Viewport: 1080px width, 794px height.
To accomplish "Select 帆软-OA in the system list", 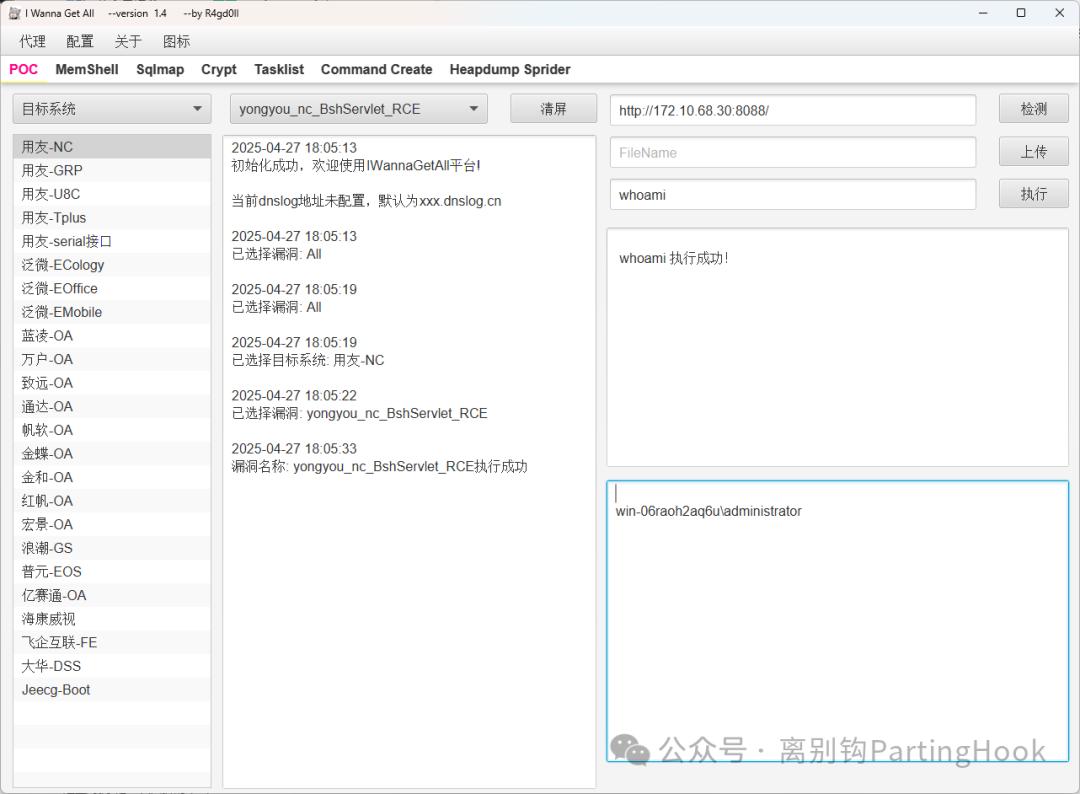I will (112, 430).
